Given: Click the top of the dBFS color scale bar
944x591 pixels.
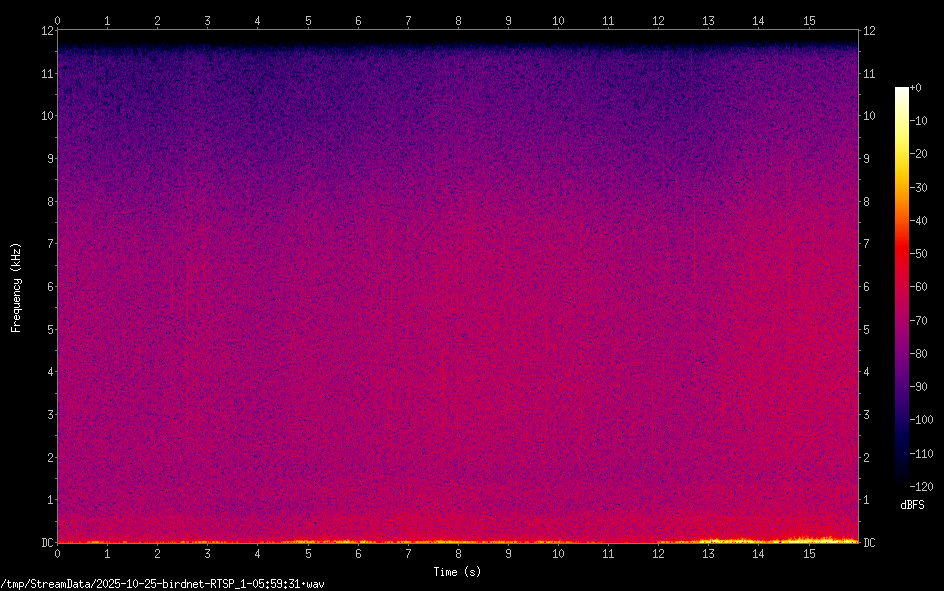Looking at the screenshot, I should point(902,90).
